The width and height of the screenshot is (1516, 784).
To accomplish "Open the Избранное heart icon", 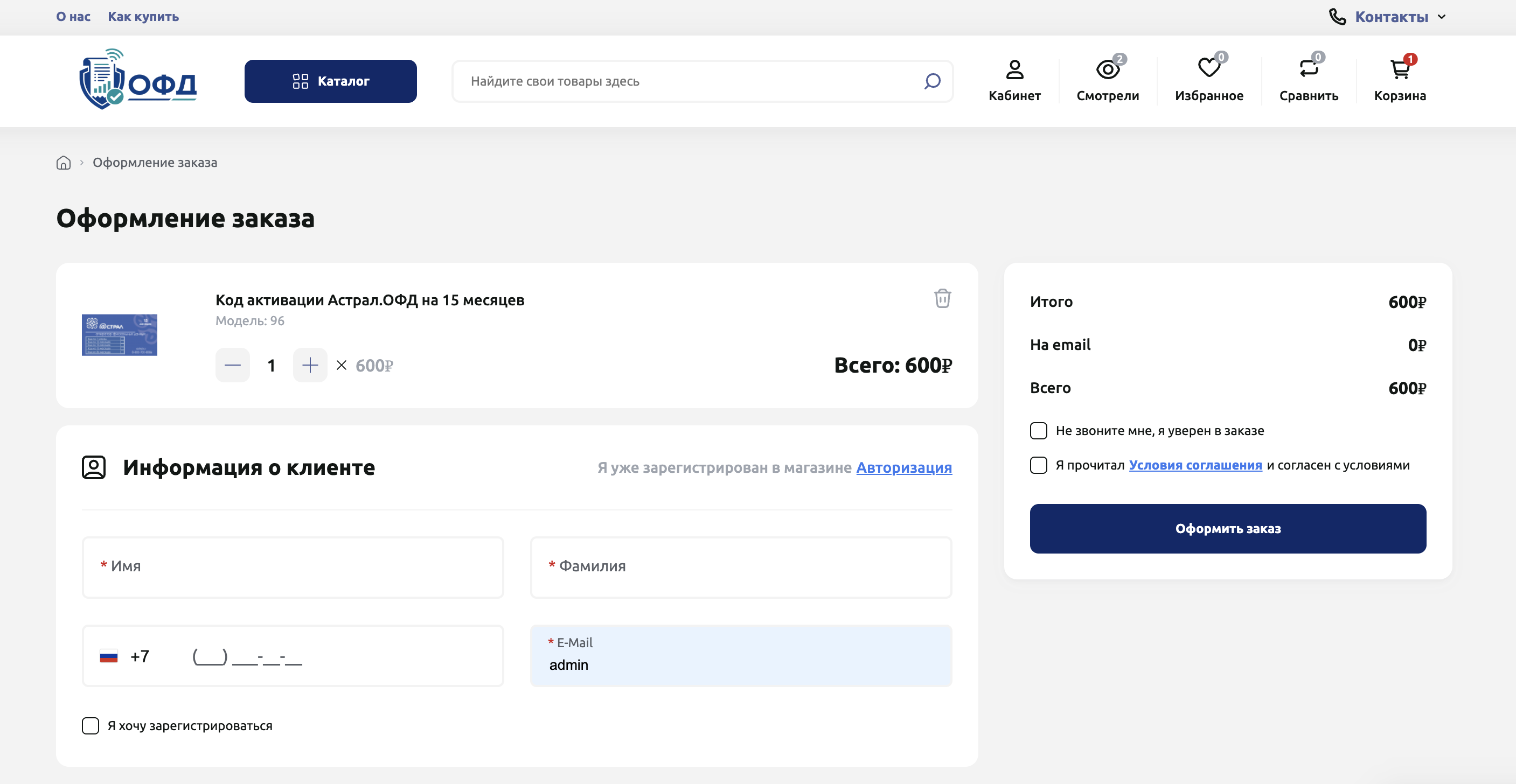I will pos(1209,81).
